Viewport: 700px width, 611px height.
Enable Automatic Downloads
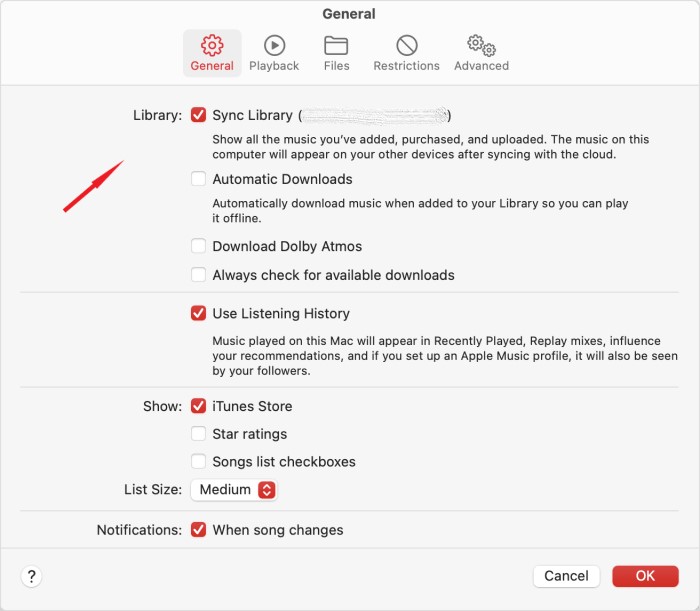click(198, 179)
